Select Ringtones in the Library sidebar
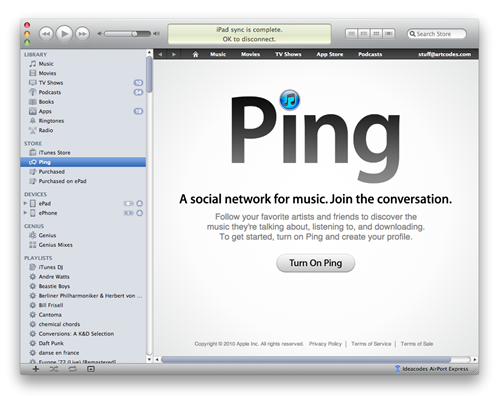 (x=83, y=121)
